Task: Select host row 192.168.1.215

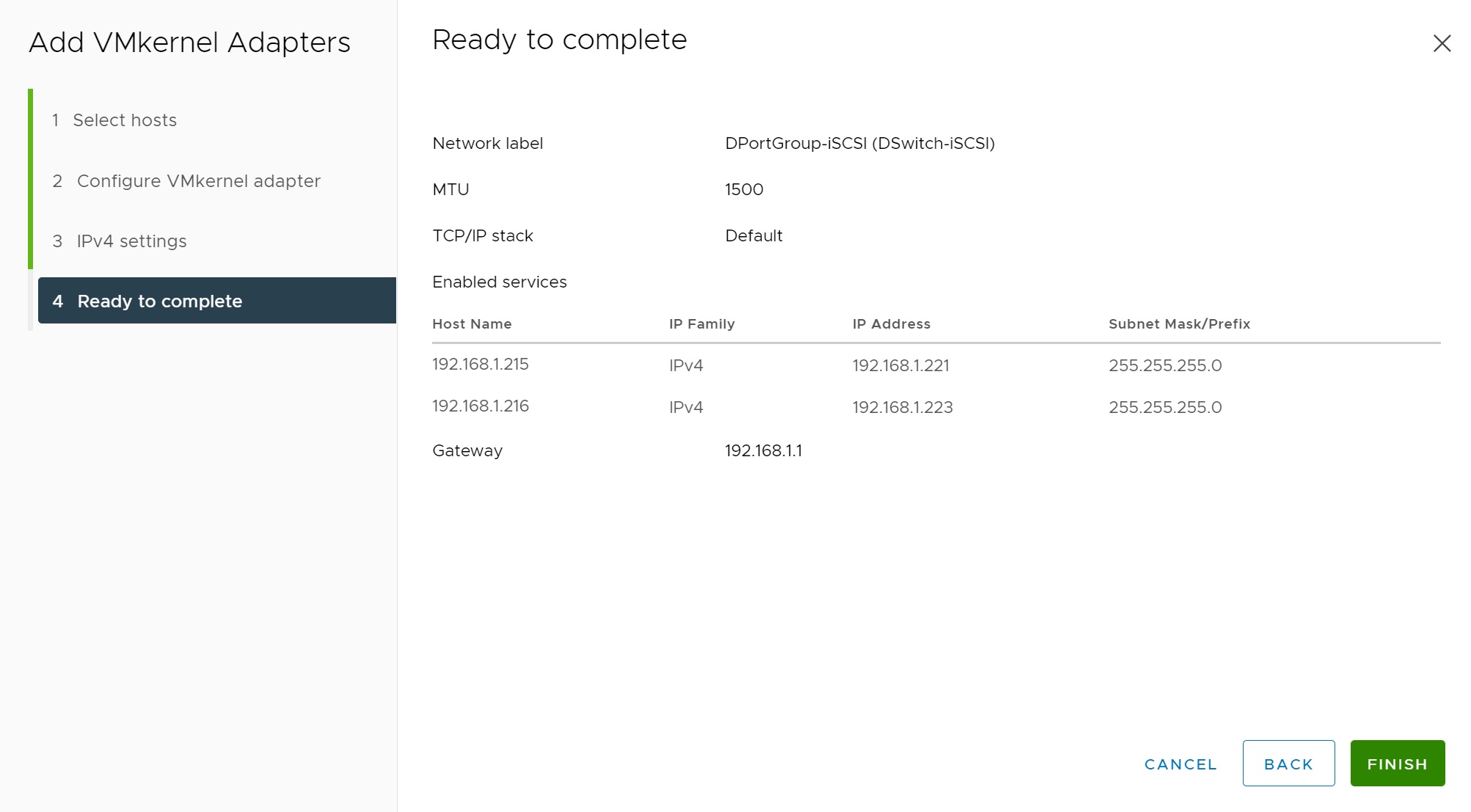Action: pyautogui.click(x=481, y=365)
